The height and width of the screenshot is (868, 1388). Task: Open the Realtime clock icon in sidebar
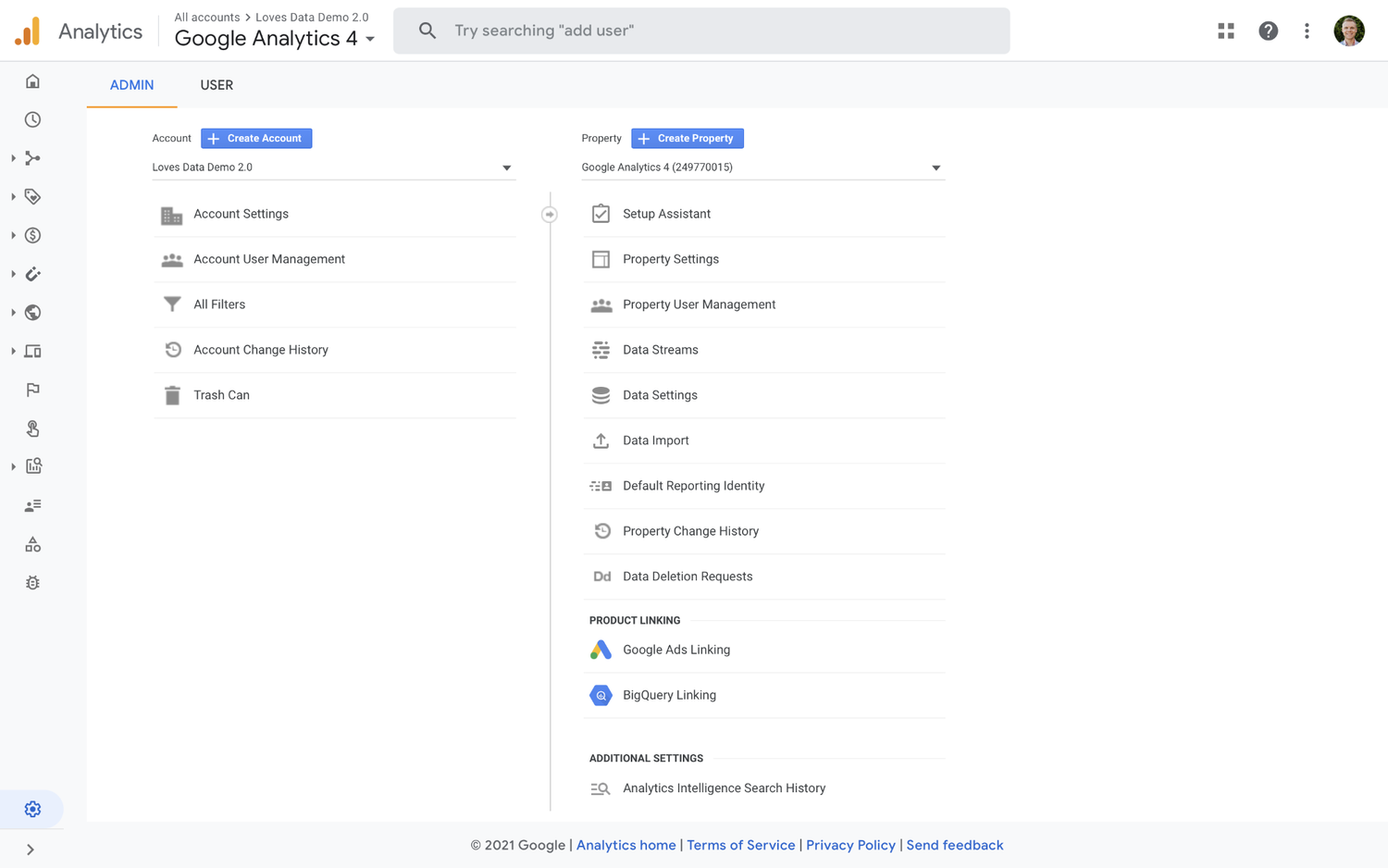click(32, 119)
